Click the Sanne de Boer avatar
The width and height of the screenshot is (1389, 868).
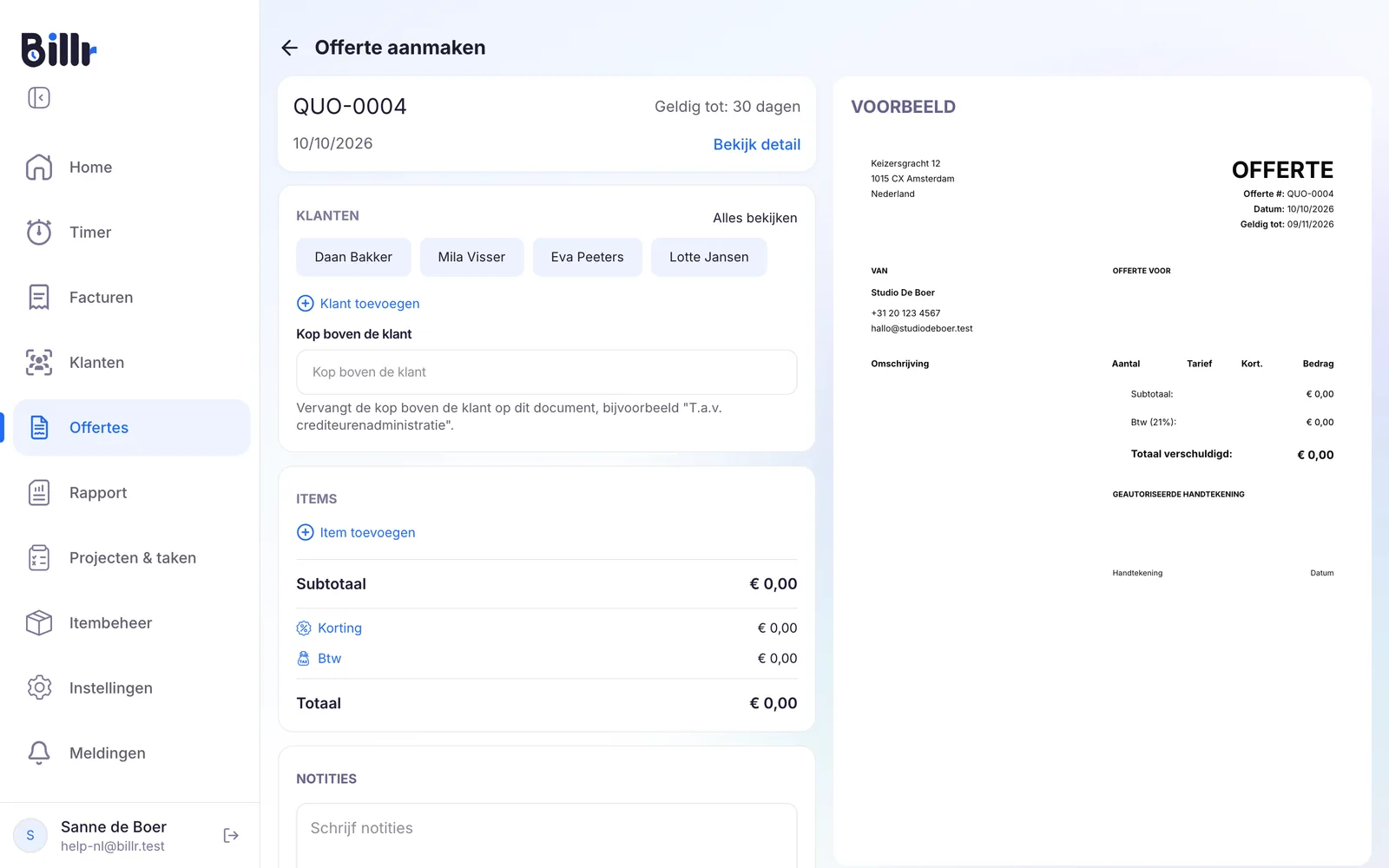click(x=30, y=835)
